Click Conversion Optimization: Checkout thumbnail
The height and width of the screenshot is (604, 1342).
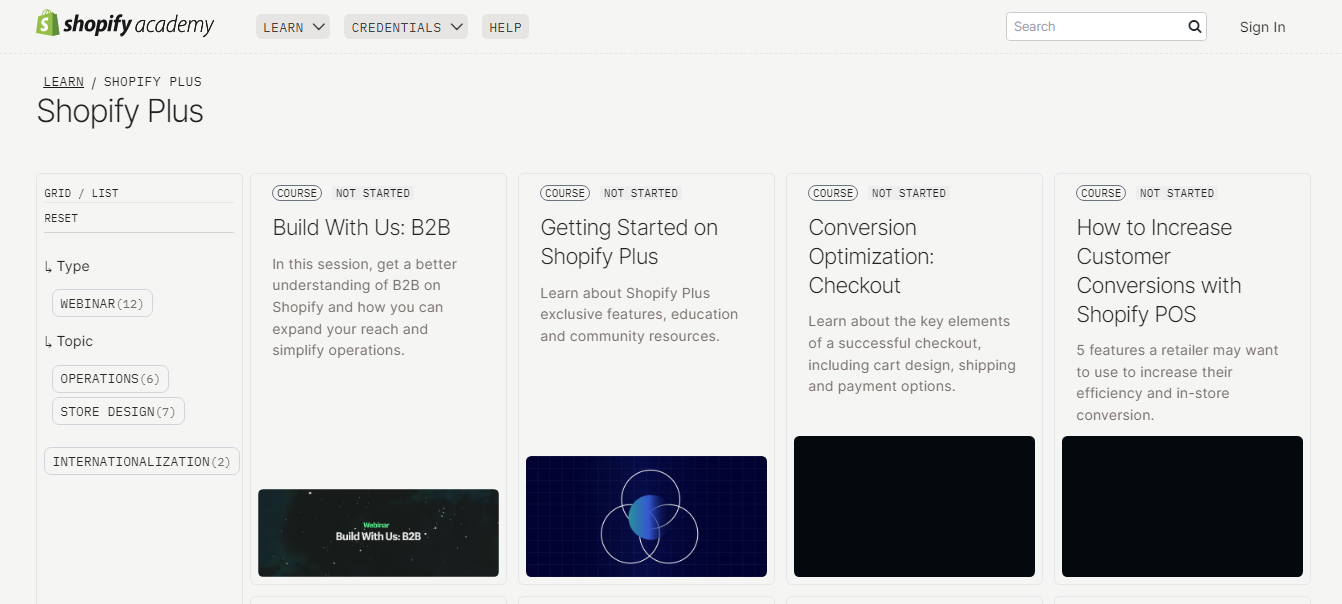[x=914, y=506]
